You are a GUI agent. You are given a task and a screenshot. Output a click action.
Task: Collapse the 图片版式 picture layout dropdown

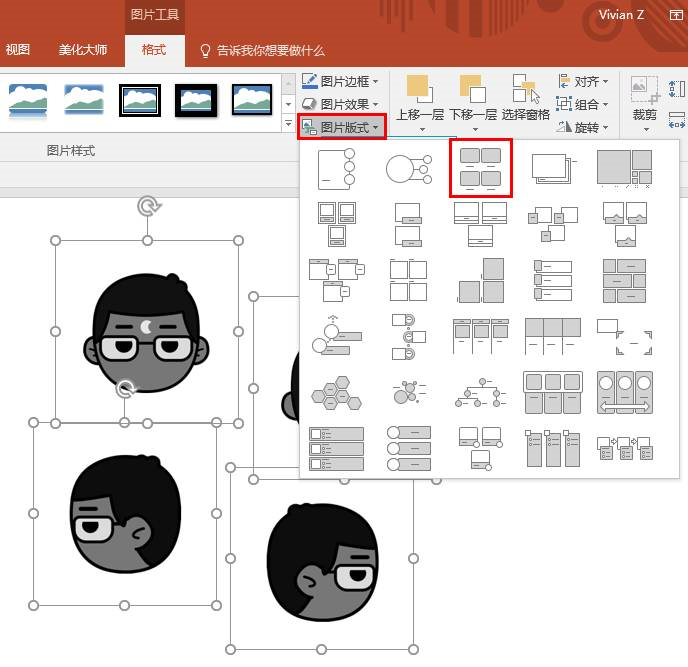pyautogui.click(x=342, y=127)
